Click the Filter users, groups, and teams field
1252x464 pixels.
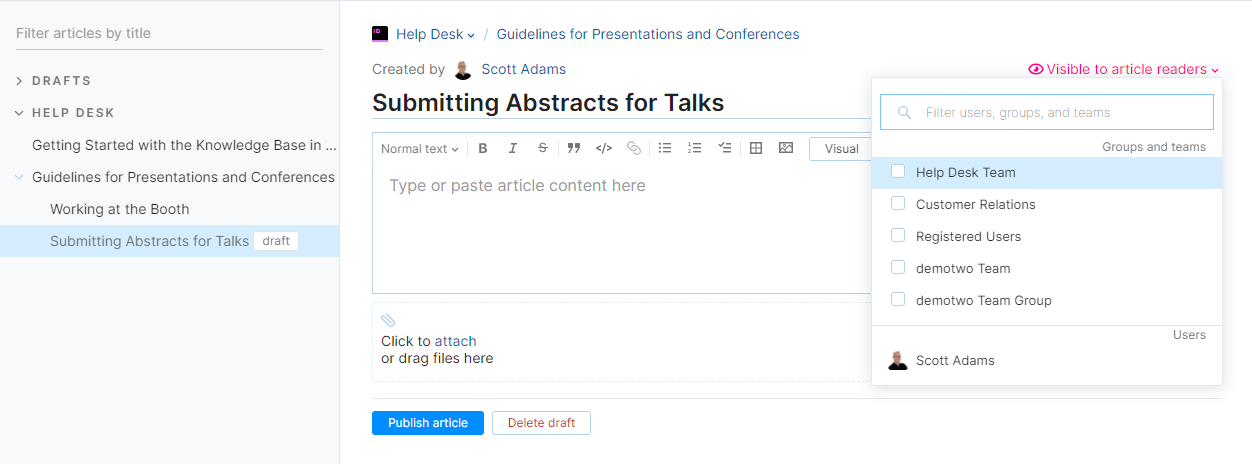1047,112
